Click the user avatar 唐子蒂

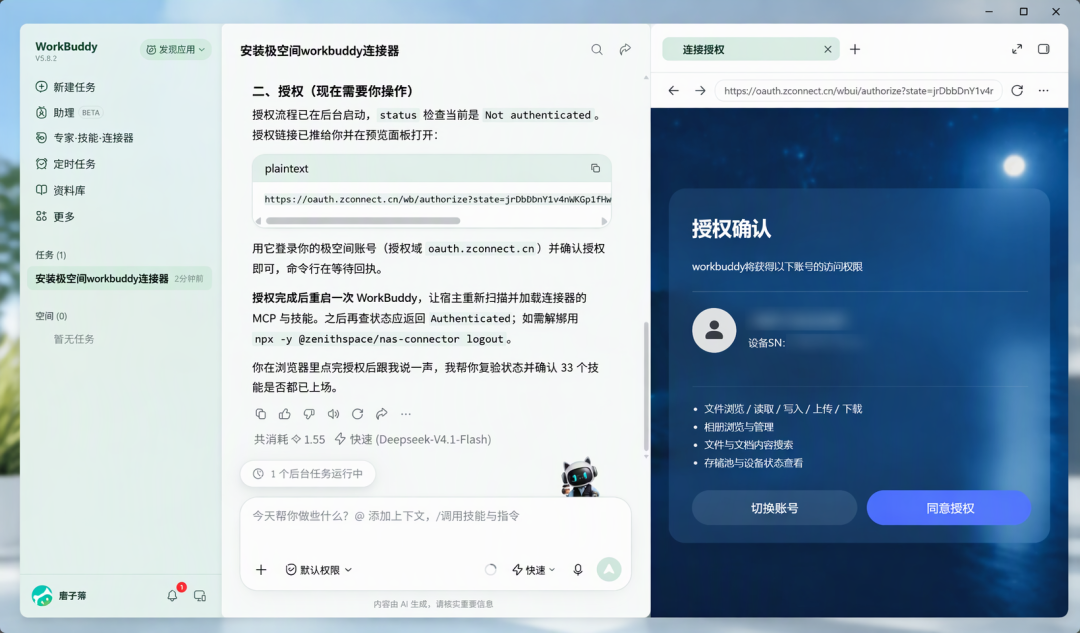pos(42,595)
